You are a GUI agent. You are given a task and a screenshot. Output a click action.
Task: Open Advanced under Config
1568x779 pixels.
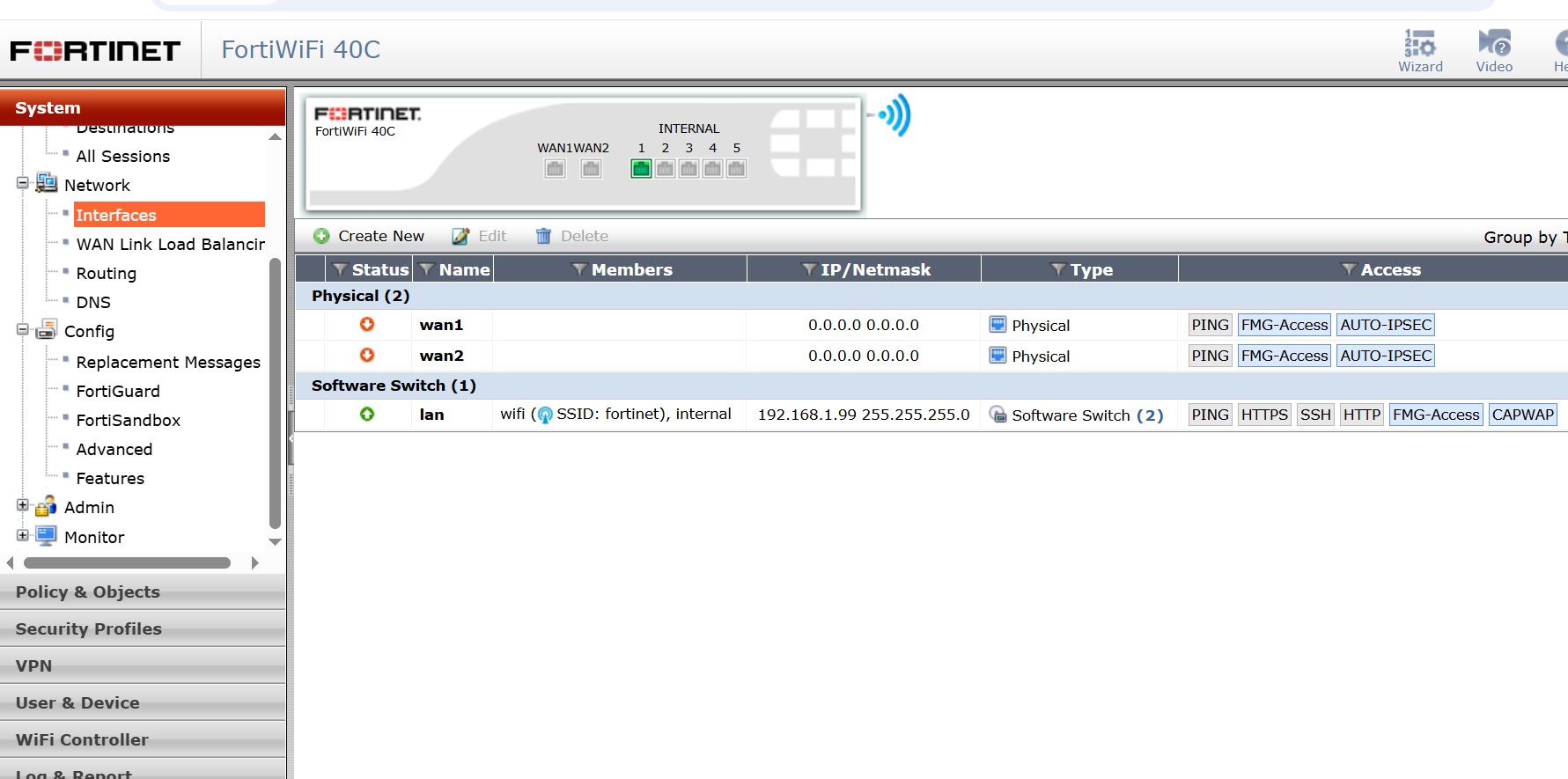[114, 449]
